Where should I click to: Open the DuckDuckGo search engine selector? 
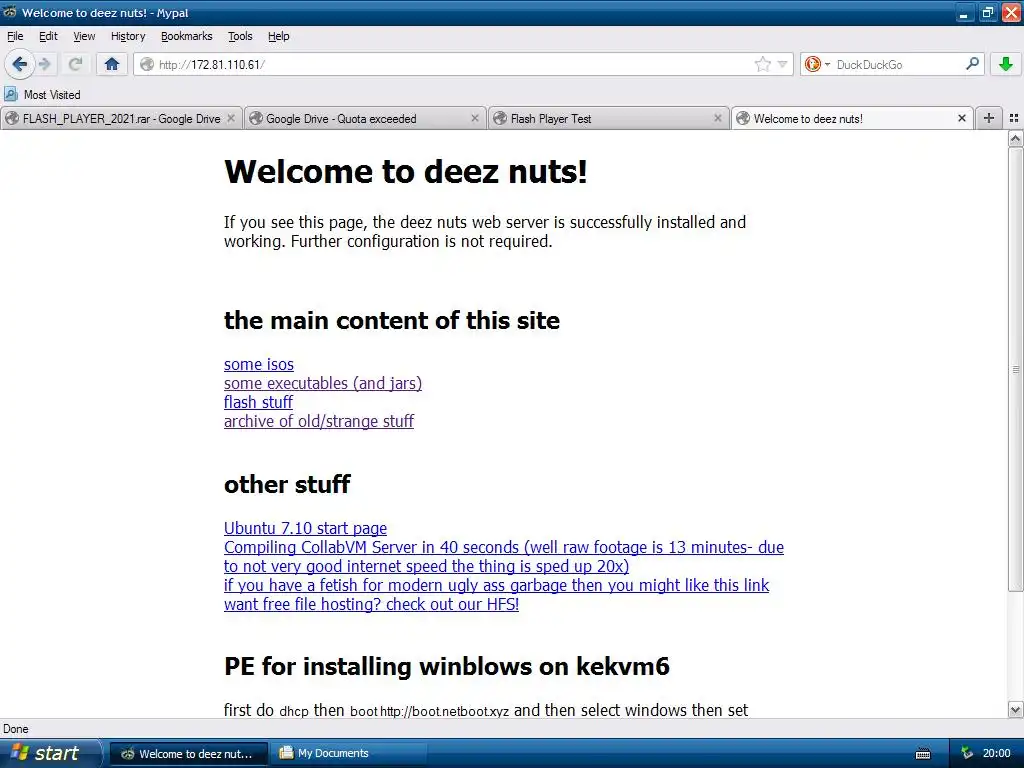(x=817, y=64)
